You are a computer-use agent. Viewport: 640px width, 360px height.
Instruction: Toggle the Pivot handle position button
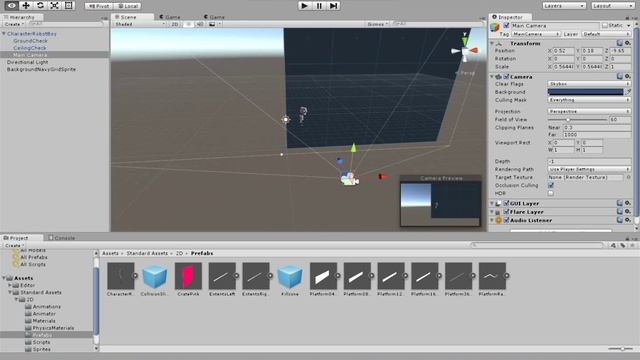pyautogui.click(x=99, y=6)
